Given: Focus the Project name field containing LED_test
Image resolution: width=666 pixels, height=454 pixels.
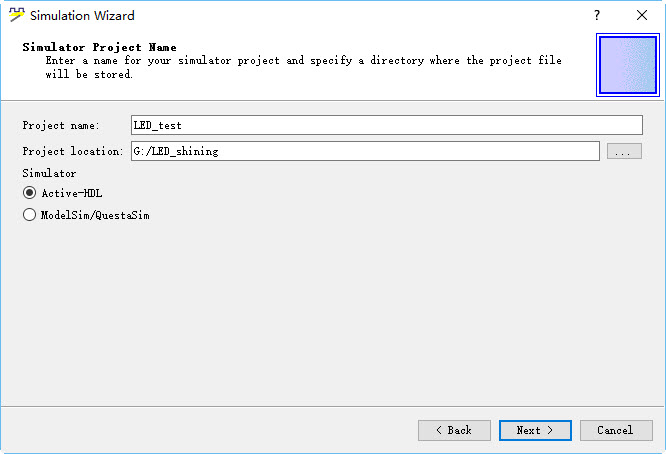Looking at the screenshot, I should coord(387,125).
